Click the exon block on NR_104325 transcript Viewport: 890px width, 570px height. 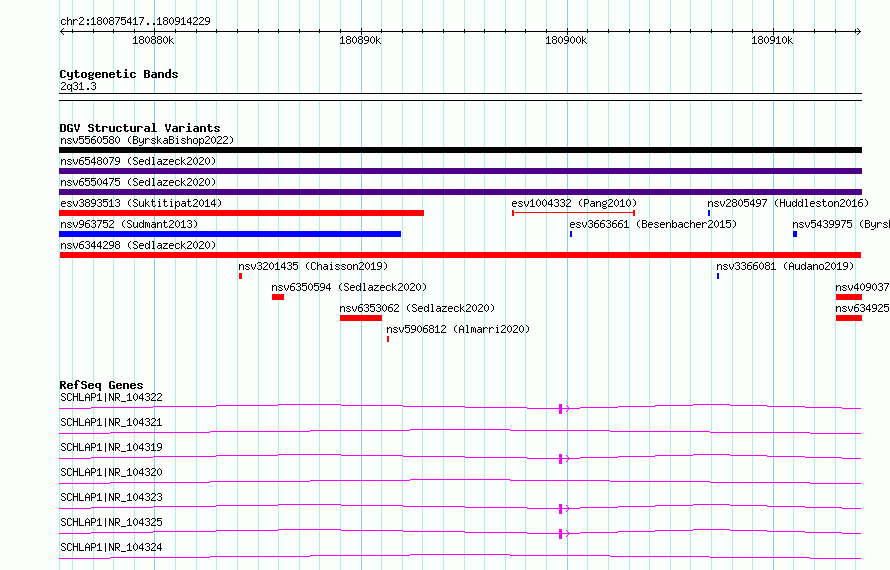point(560,534)
